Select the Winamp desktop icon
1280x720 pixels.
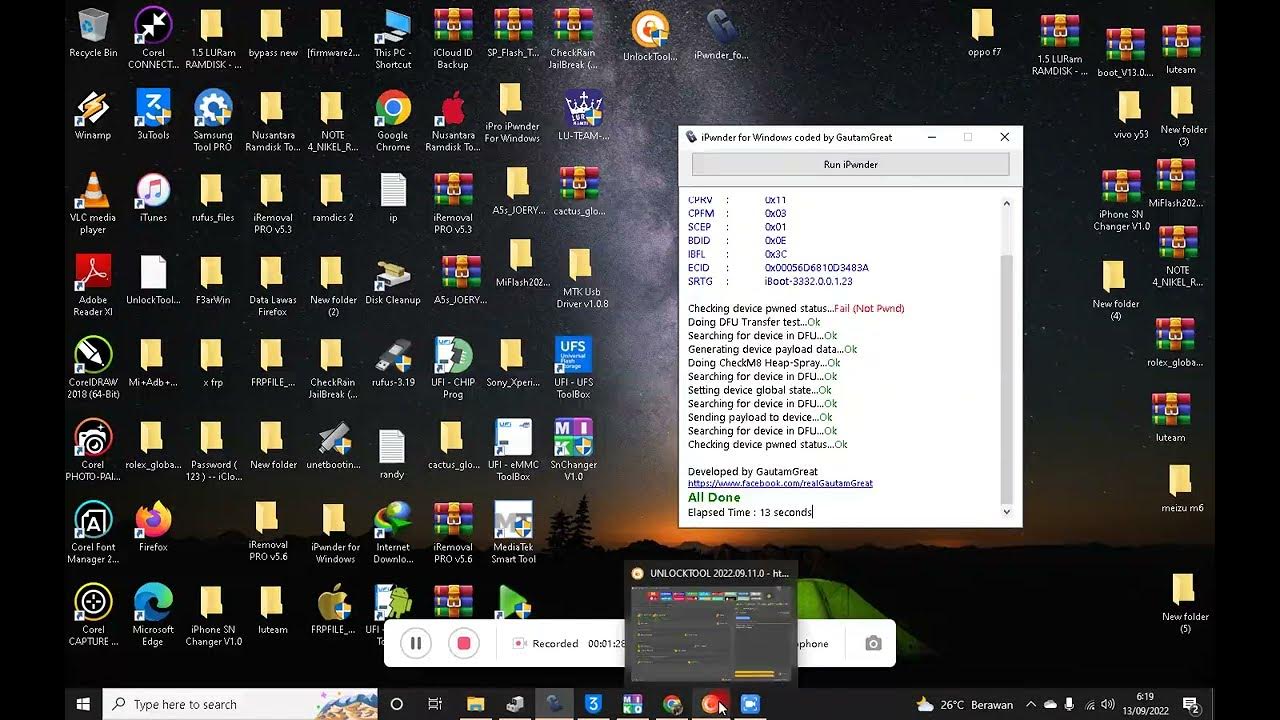(x=93, y=115)
